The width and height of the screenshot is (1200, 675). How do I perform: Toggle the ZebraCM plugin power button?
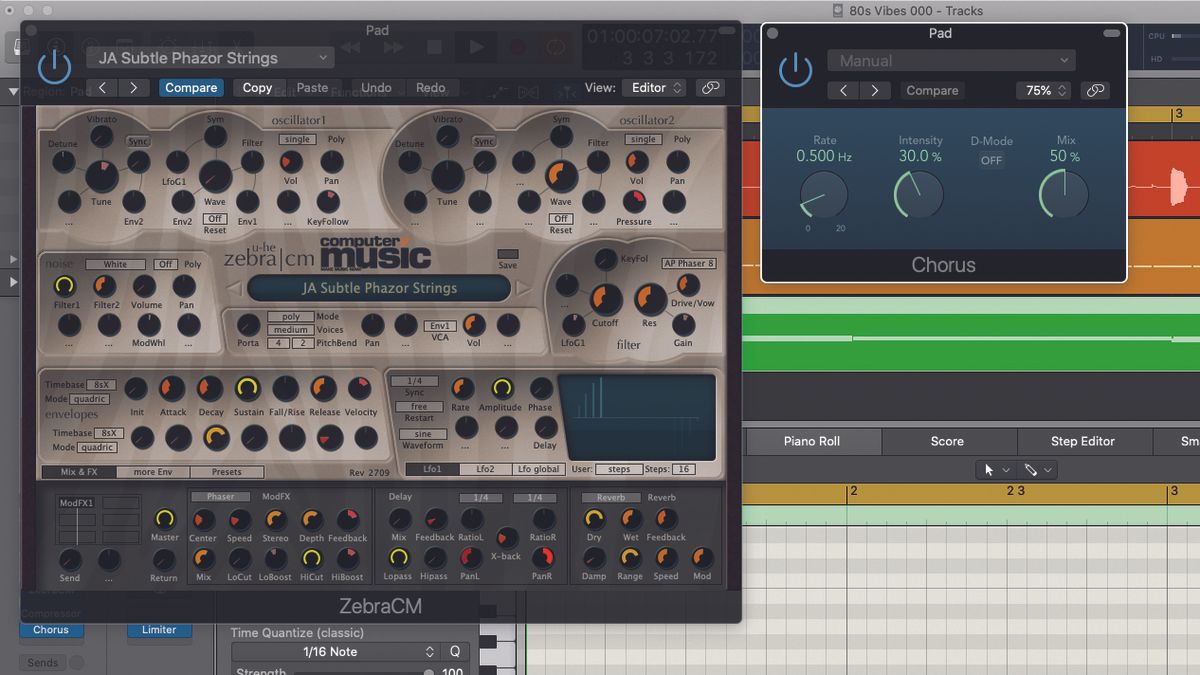click(54, 66)
